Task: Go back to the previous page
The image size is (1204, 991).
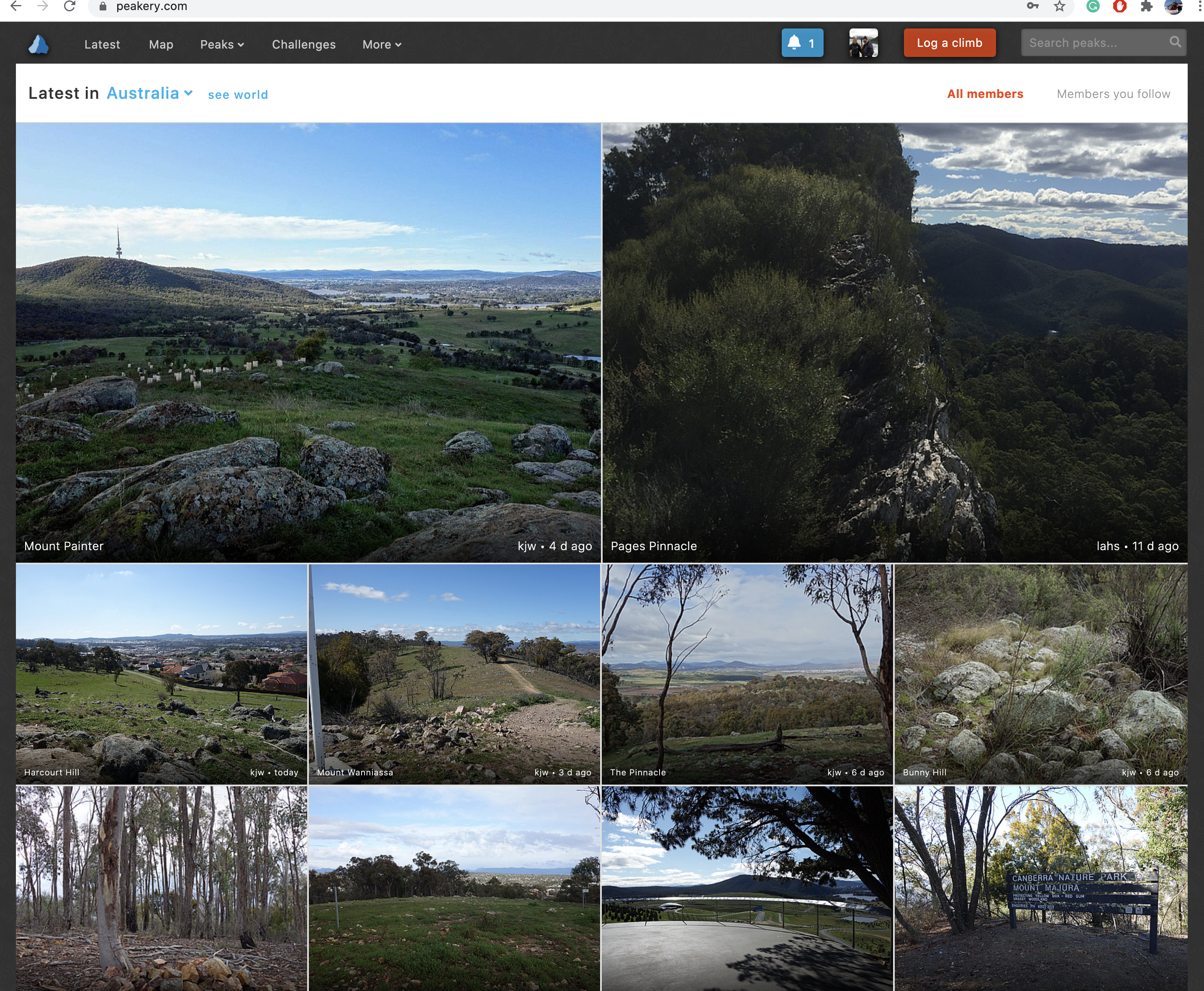Action: (x=16, y=6)
